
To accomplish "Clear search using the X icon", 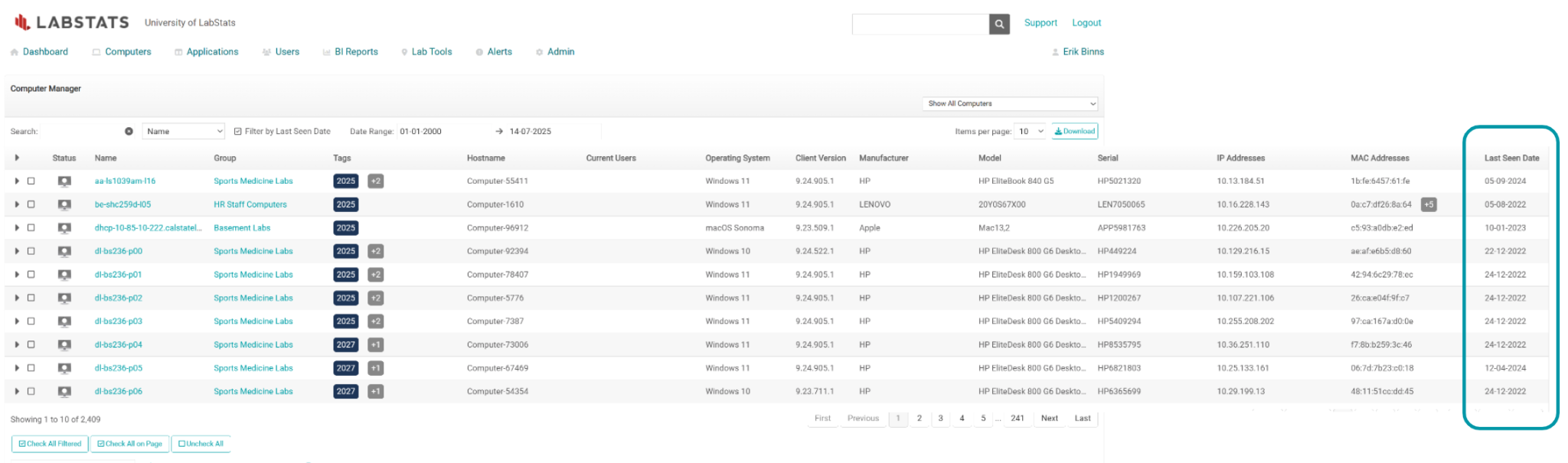I will point(129,132).
